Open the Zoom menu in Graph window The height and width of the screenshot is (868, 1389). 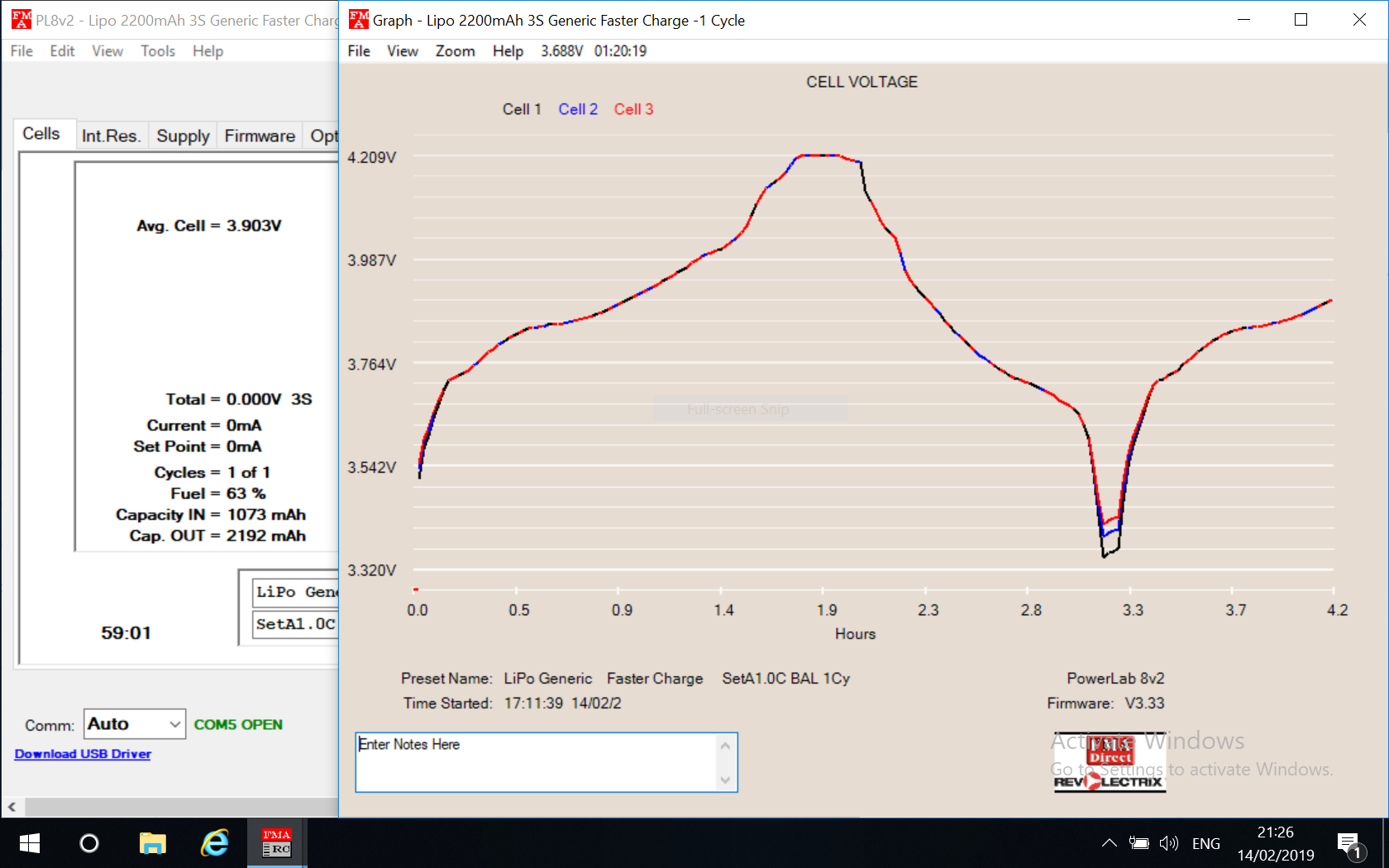tap(455, 51)
